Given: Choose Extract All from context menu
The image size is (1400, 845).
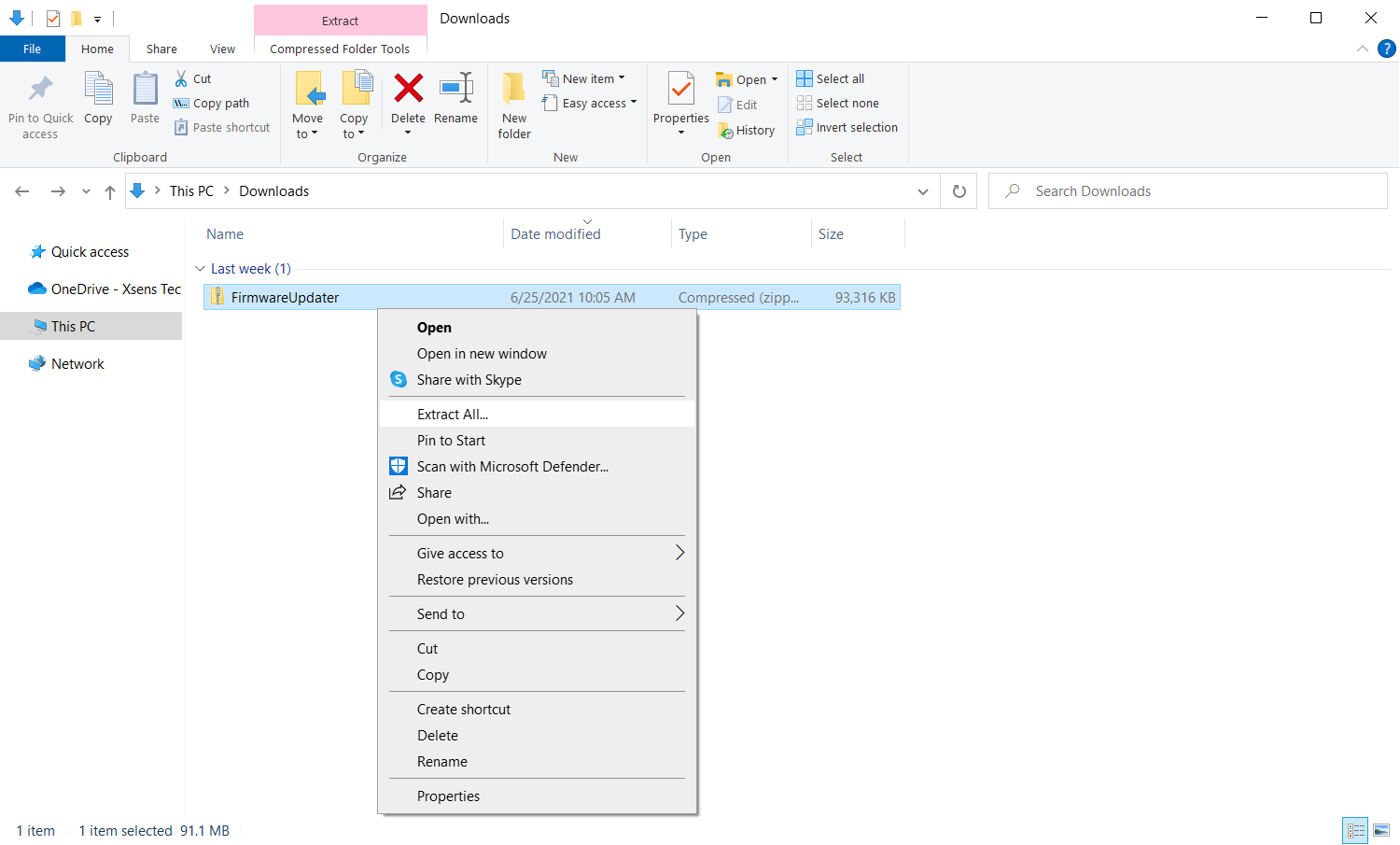Looking at the screenshot, I should click(x=453, y=415).
